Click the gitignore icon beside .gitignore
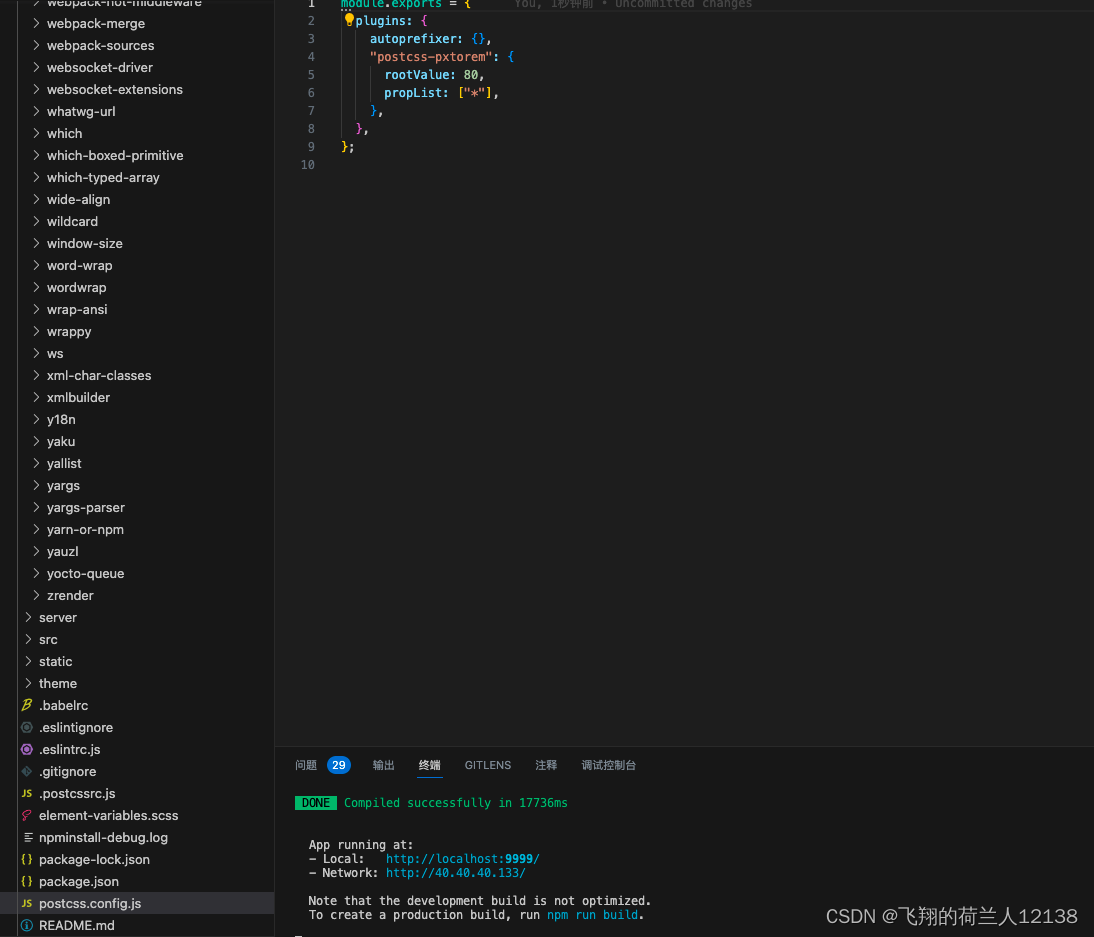This screenshot has width=1094, height=937. [28, 771]
